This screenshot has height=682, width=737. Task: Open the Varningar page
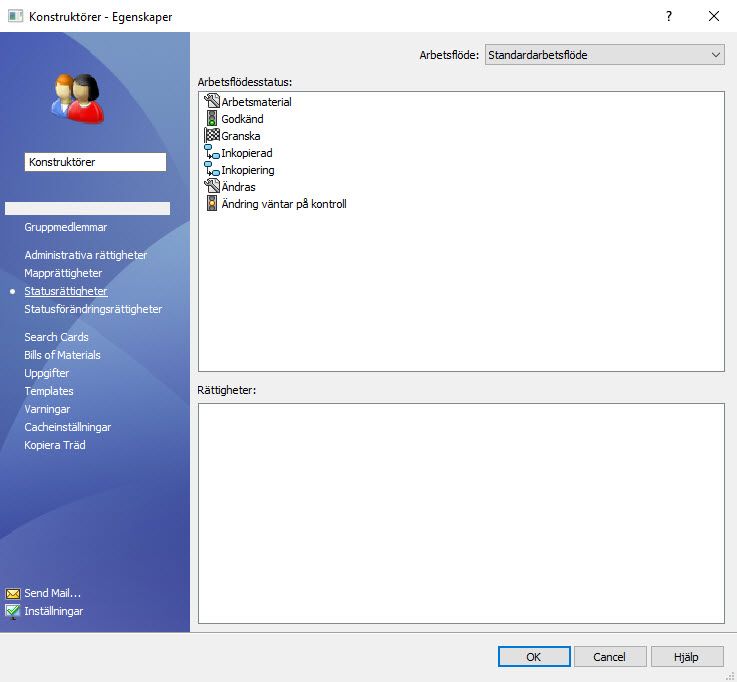coord(47,409)
